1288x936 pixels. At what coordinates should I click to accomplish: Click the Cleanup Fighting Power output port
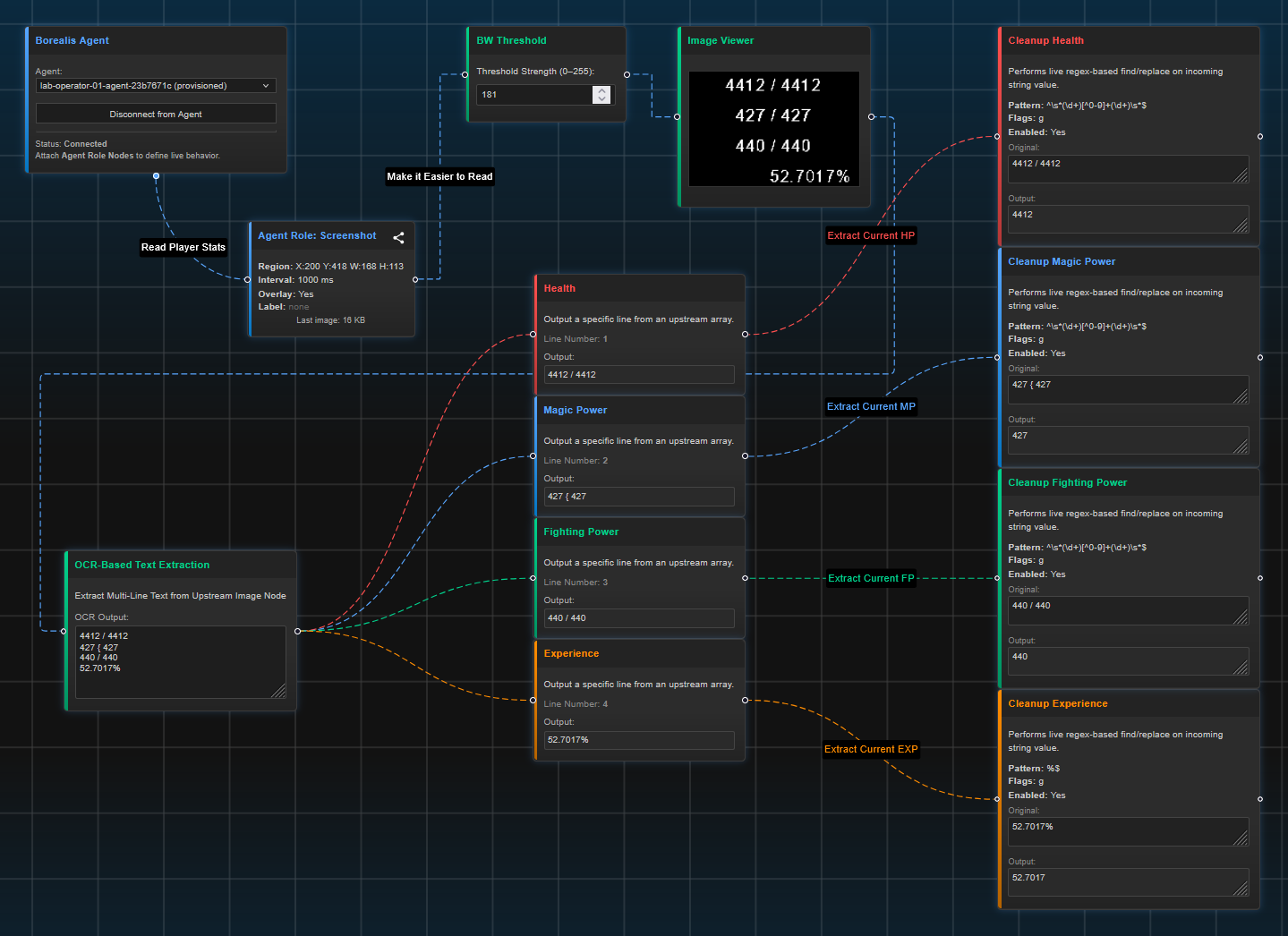1260,578
